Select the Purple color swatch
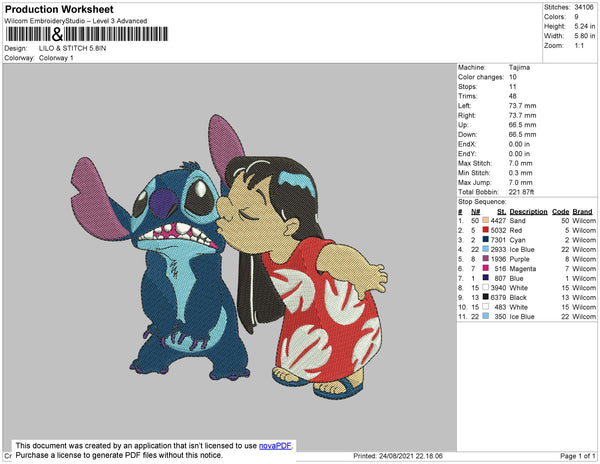 (485, 259)
